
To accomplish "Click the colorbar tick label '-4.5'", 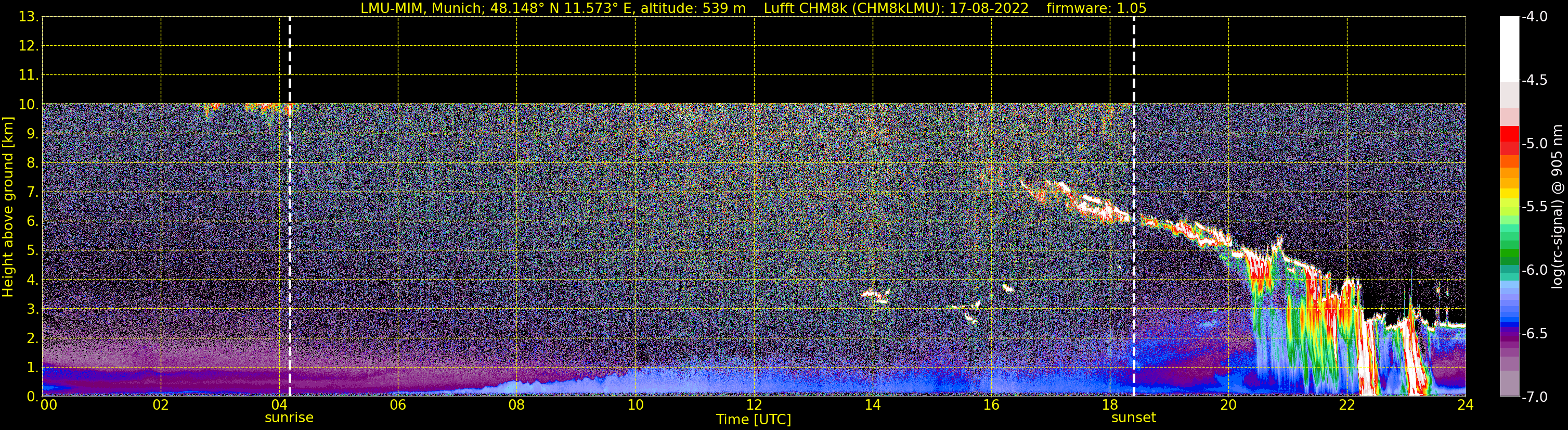I will pyautogui.click(x=1535, y=80).
